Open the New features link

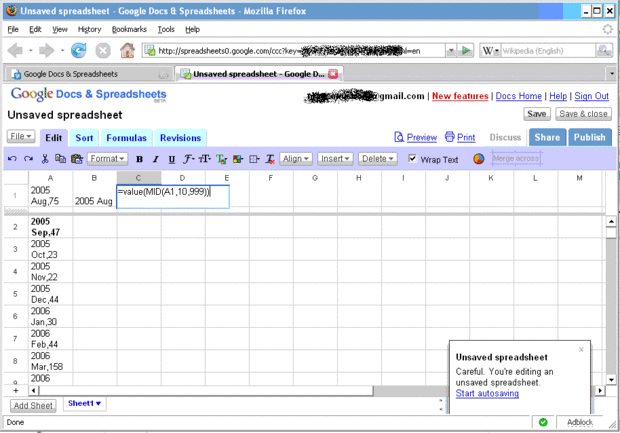point(460,96)
